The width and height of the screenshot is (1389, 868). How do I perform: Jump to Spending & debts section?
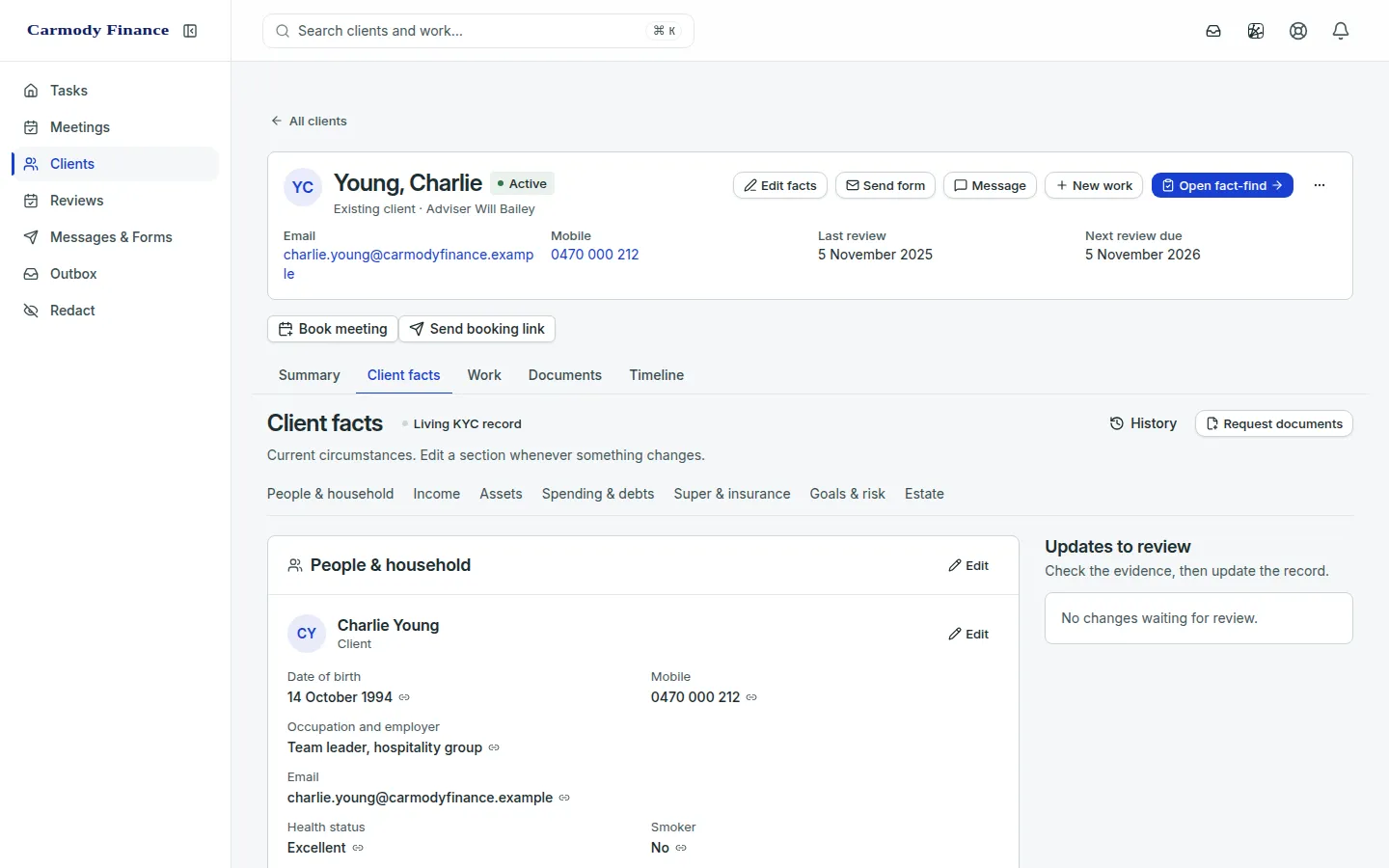click(x=598, y=494)
